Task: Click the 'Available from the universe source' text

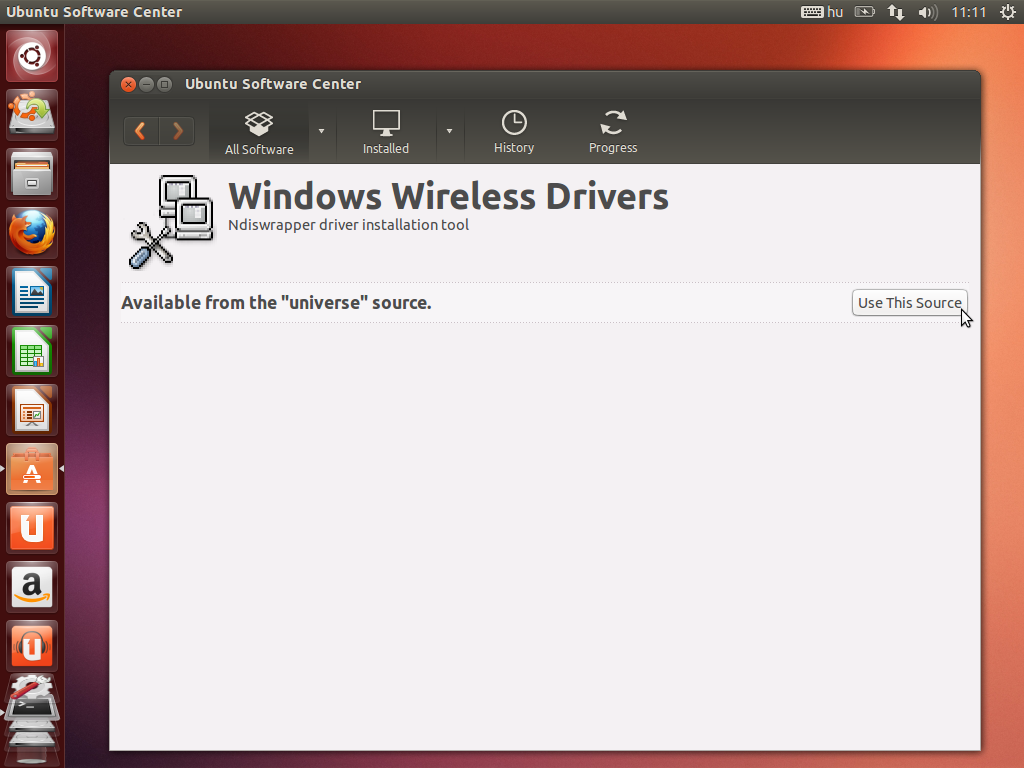Action: pos(276,303)
